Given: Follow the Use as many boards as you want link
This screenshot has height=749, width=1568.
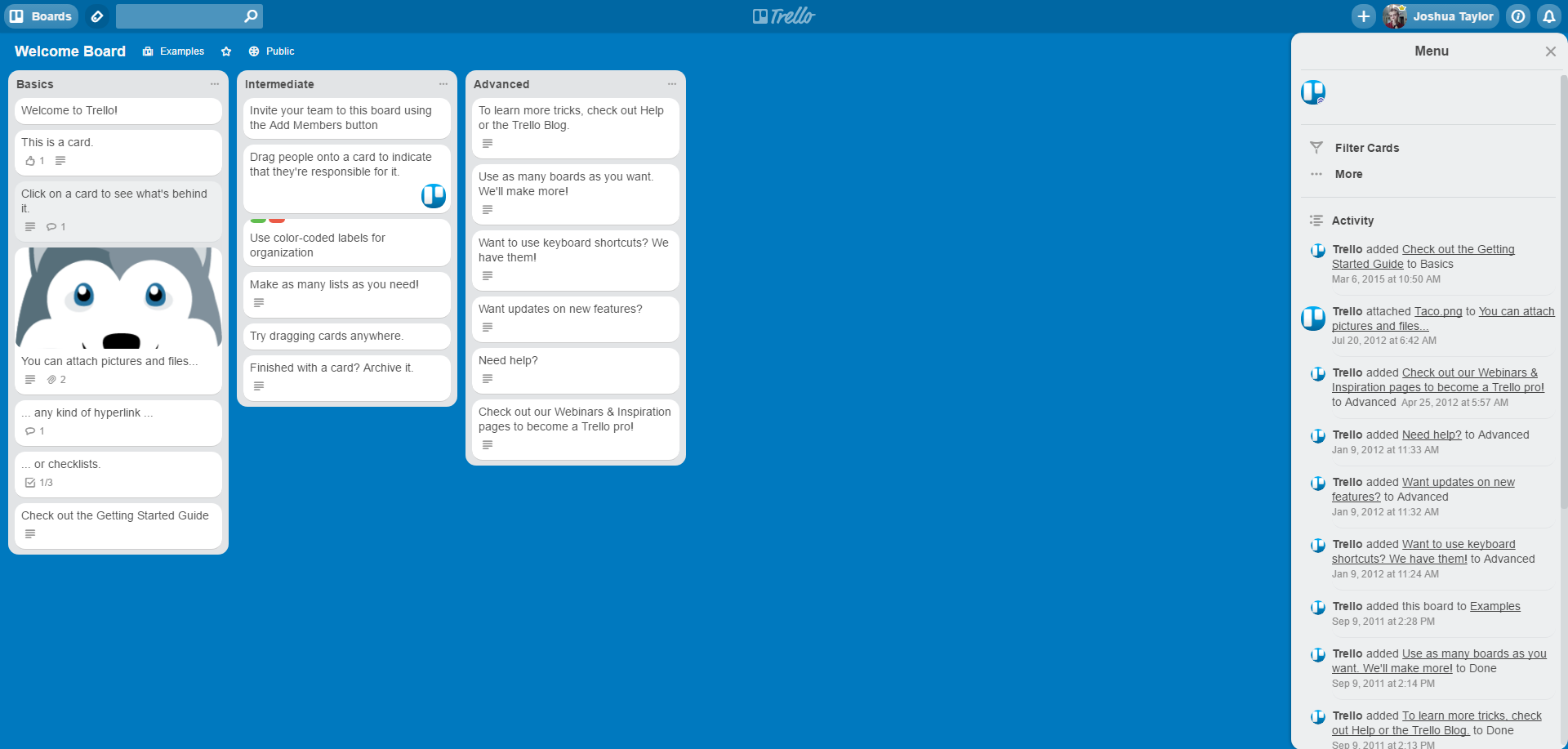Looking at the screenshot, I should (1439, 661).
